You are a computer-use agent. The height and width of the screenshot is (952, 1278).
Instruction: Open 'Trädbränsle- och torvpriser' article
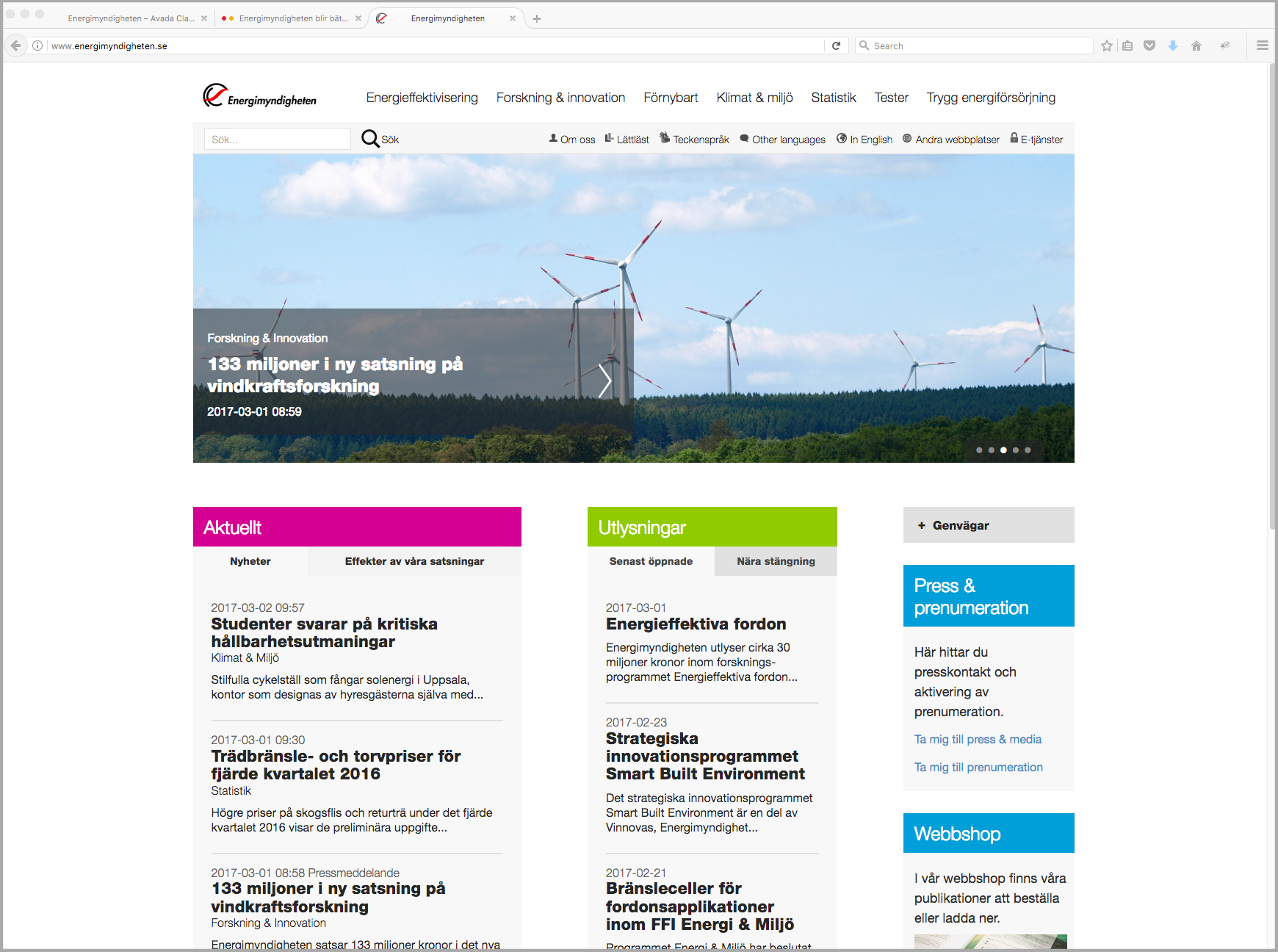(336, 765)
